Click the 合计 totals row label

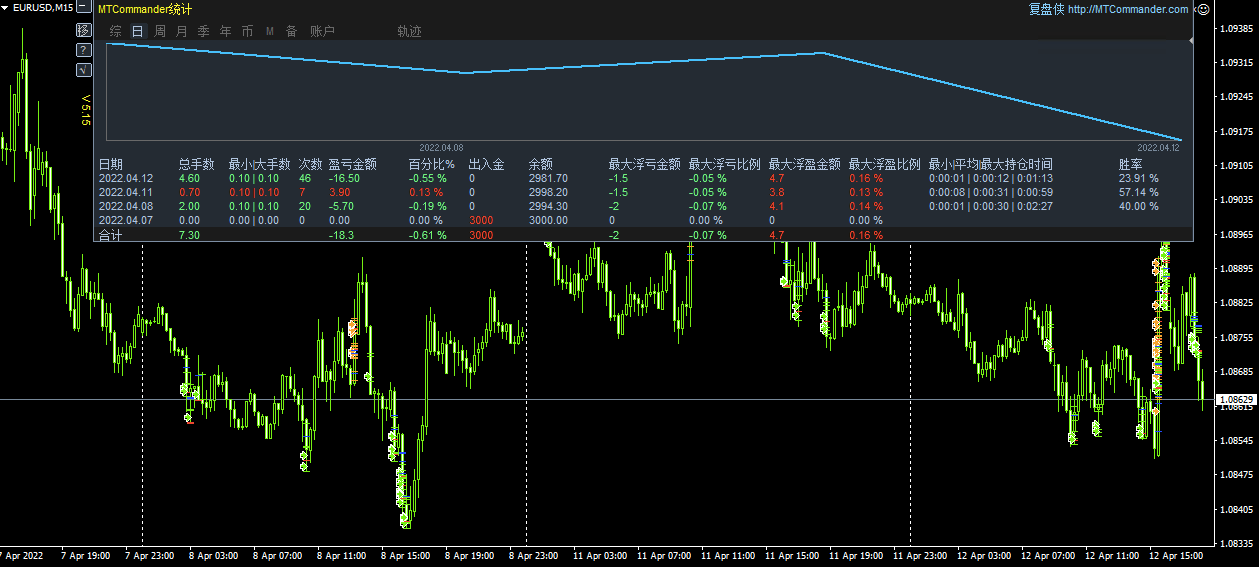[x=110, y=235]
